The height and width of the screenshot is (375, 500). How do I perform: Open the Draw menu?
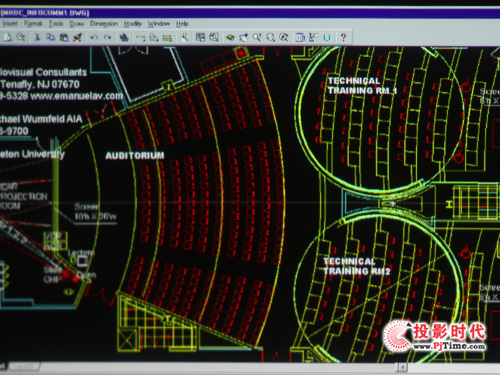(x=77, y=24)
